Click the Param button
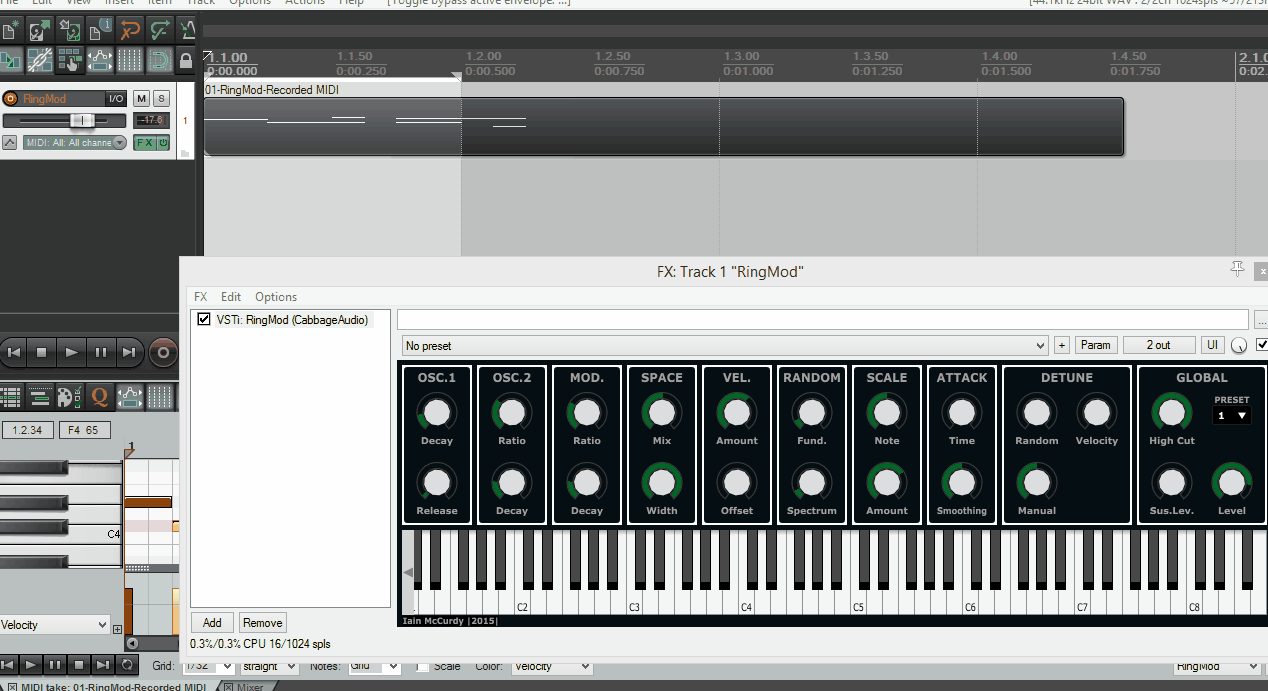 [1096, 345]
